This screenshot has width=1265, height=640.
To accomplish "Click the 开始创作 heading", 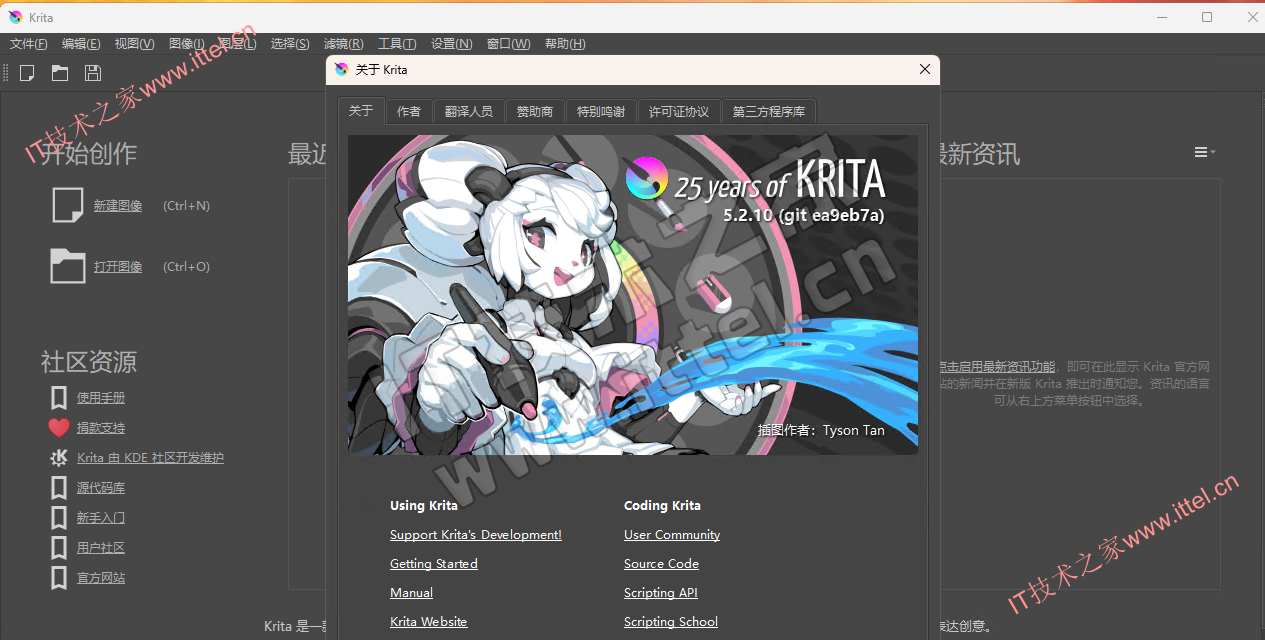I will [x=89, y=154].
